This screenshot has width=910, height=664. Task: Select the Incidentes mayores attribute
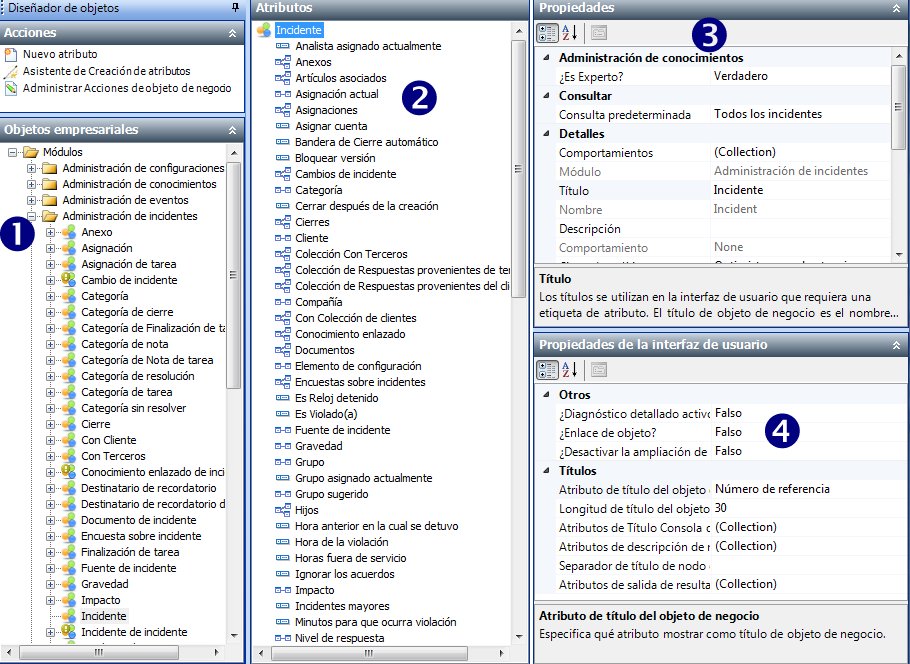click(x=342, y=606)
